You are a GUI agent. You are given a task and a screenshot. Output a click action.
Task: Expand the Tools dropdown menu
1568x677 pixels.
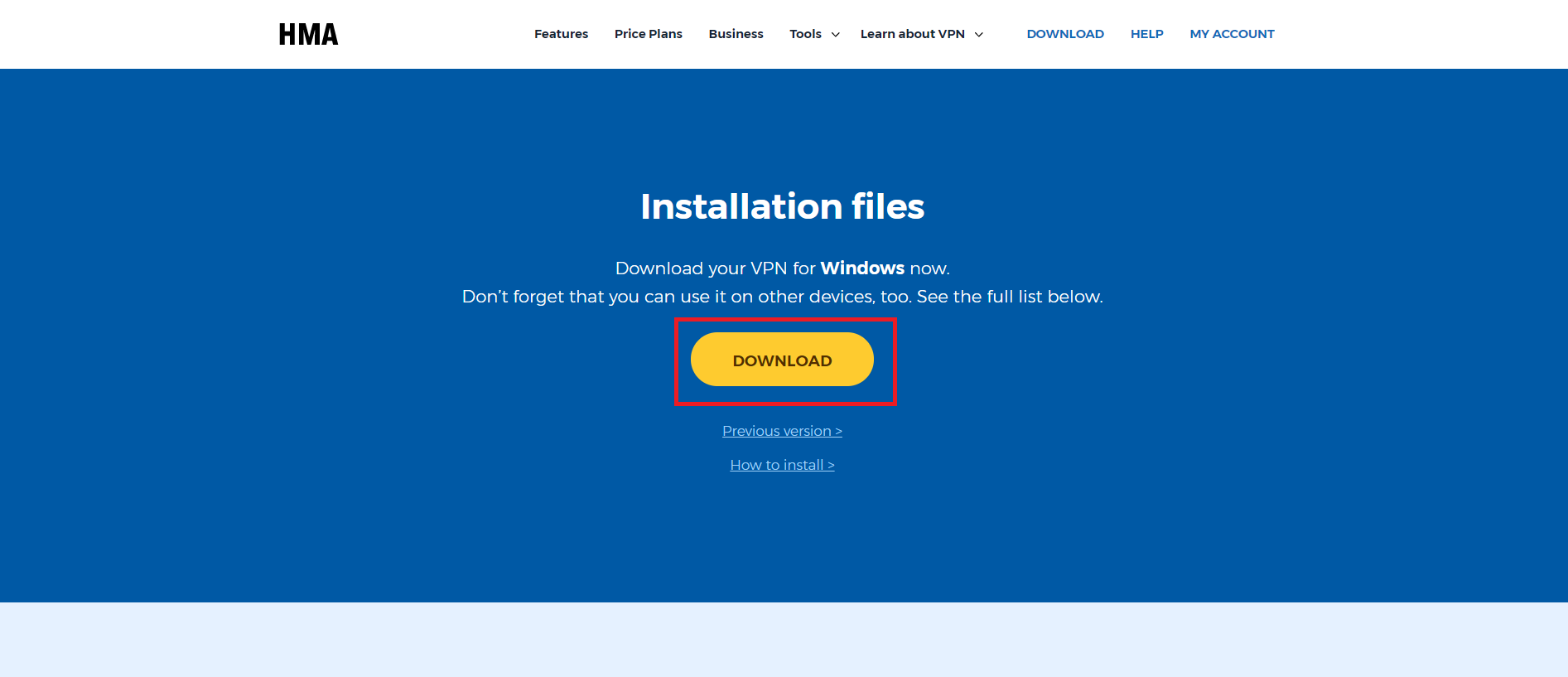[814, 34]
